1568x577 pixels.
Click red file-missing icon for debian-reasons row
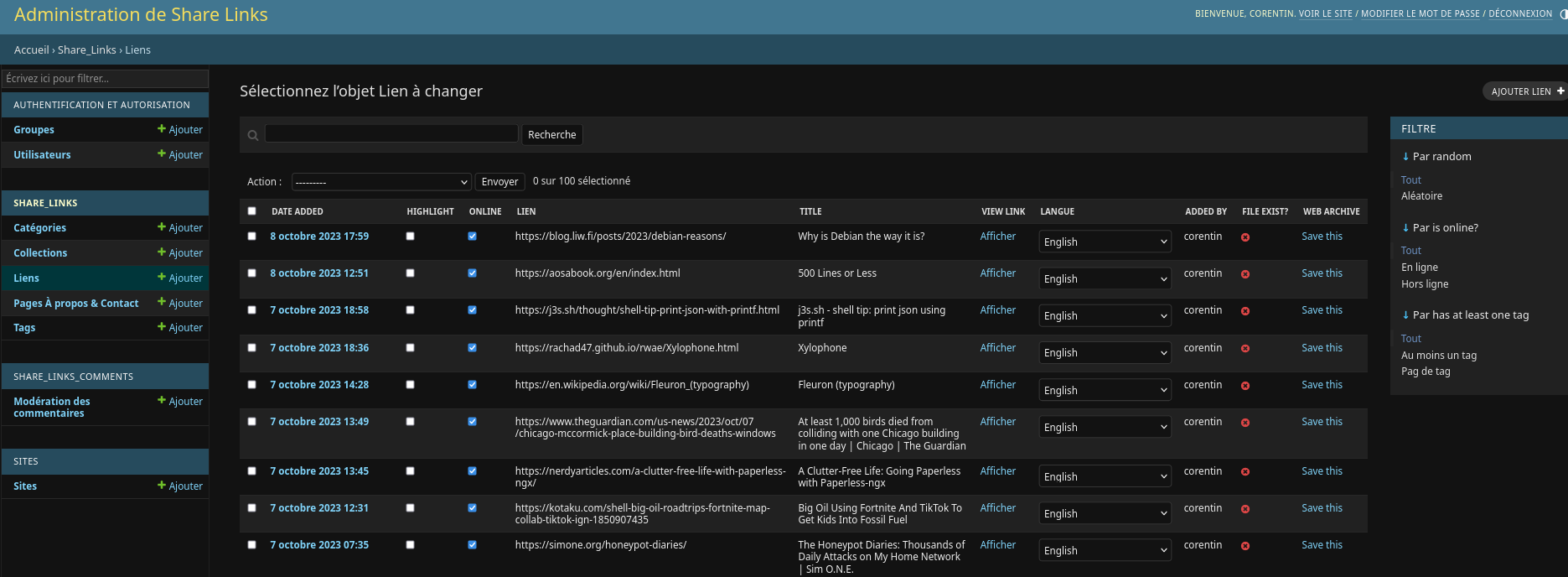(x=1245, y=237)
